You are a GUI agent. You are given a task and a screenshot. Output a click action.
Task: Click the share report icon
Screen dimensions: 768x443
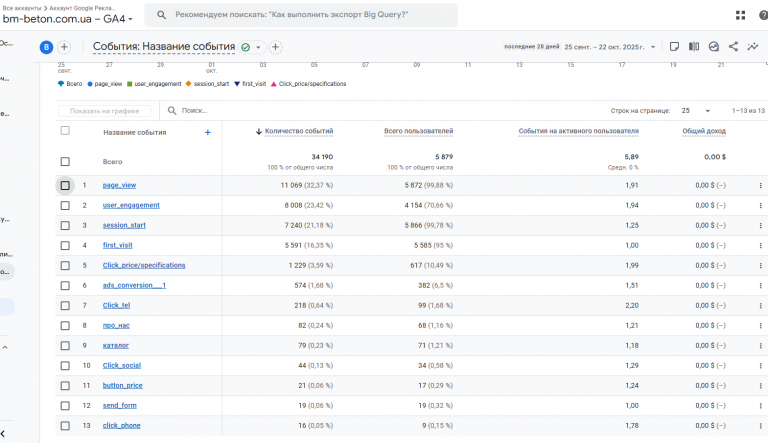[x=733, y=46]
